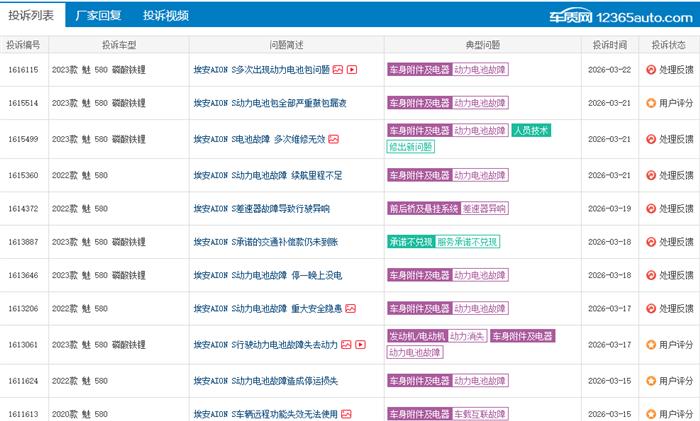Viewport: 700px width, 421px height.
Task: Click the 发动机/电动机 tag on row 1613061
Action: (415, 336)
